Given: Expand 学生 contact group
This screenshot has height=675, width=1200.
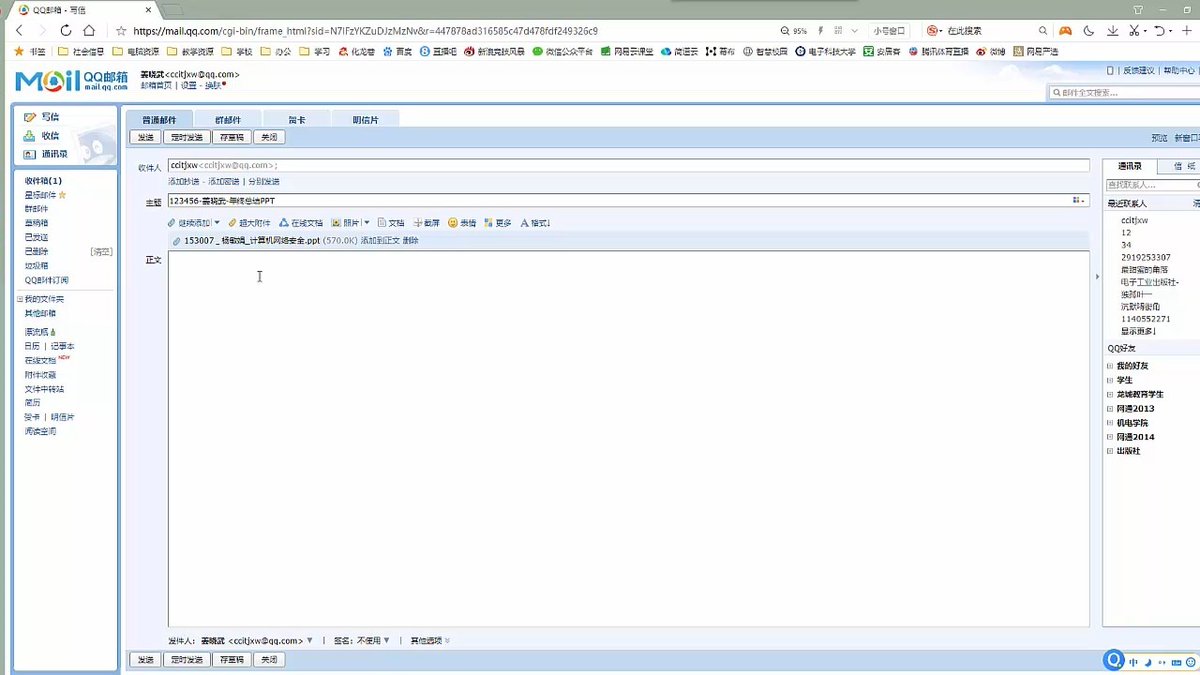Looking at the screenshot, I should (1110, 380).
